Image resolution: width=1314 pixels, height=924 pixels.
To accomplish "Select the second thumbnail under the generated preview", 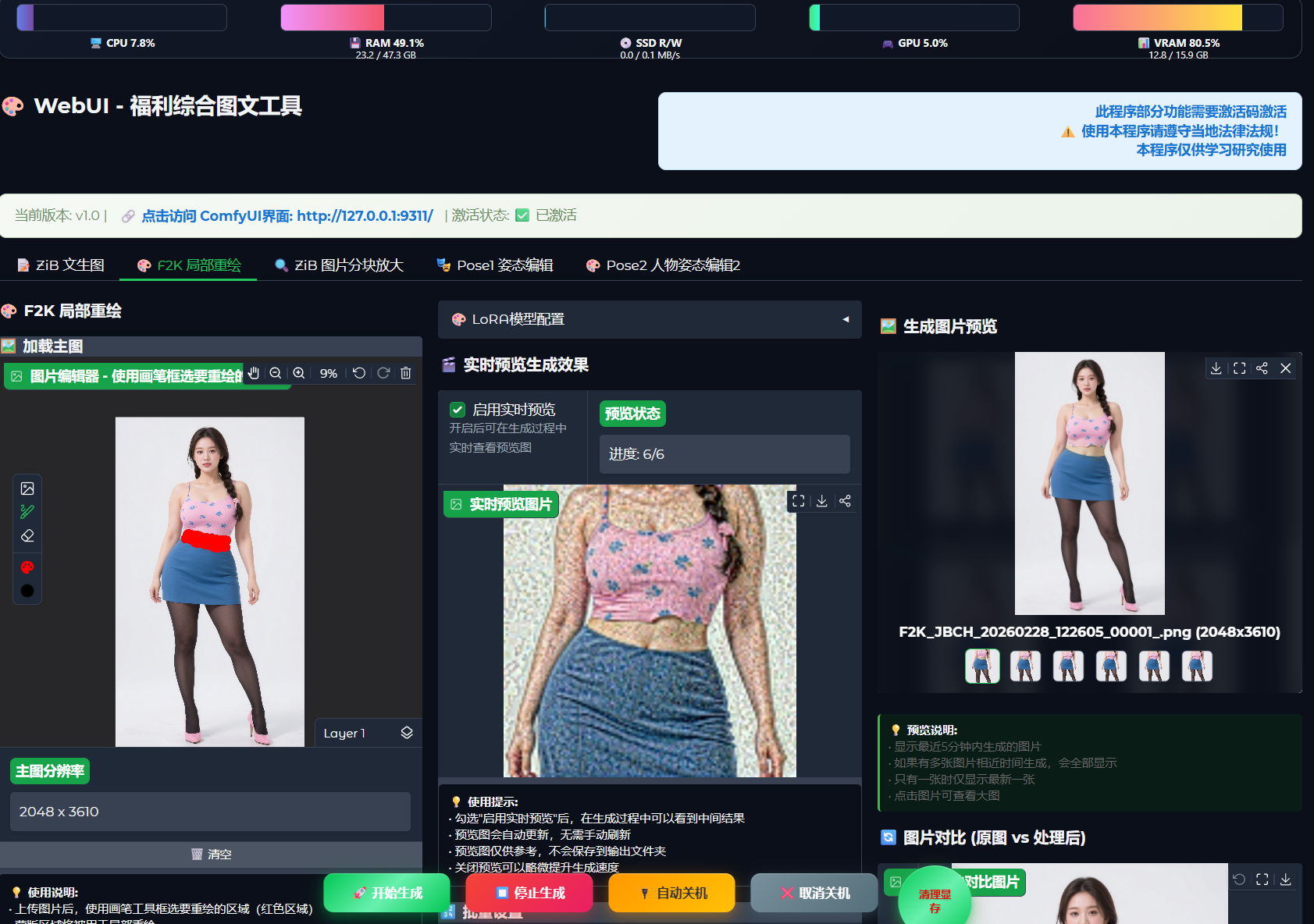I will (x=1025, y=666).
